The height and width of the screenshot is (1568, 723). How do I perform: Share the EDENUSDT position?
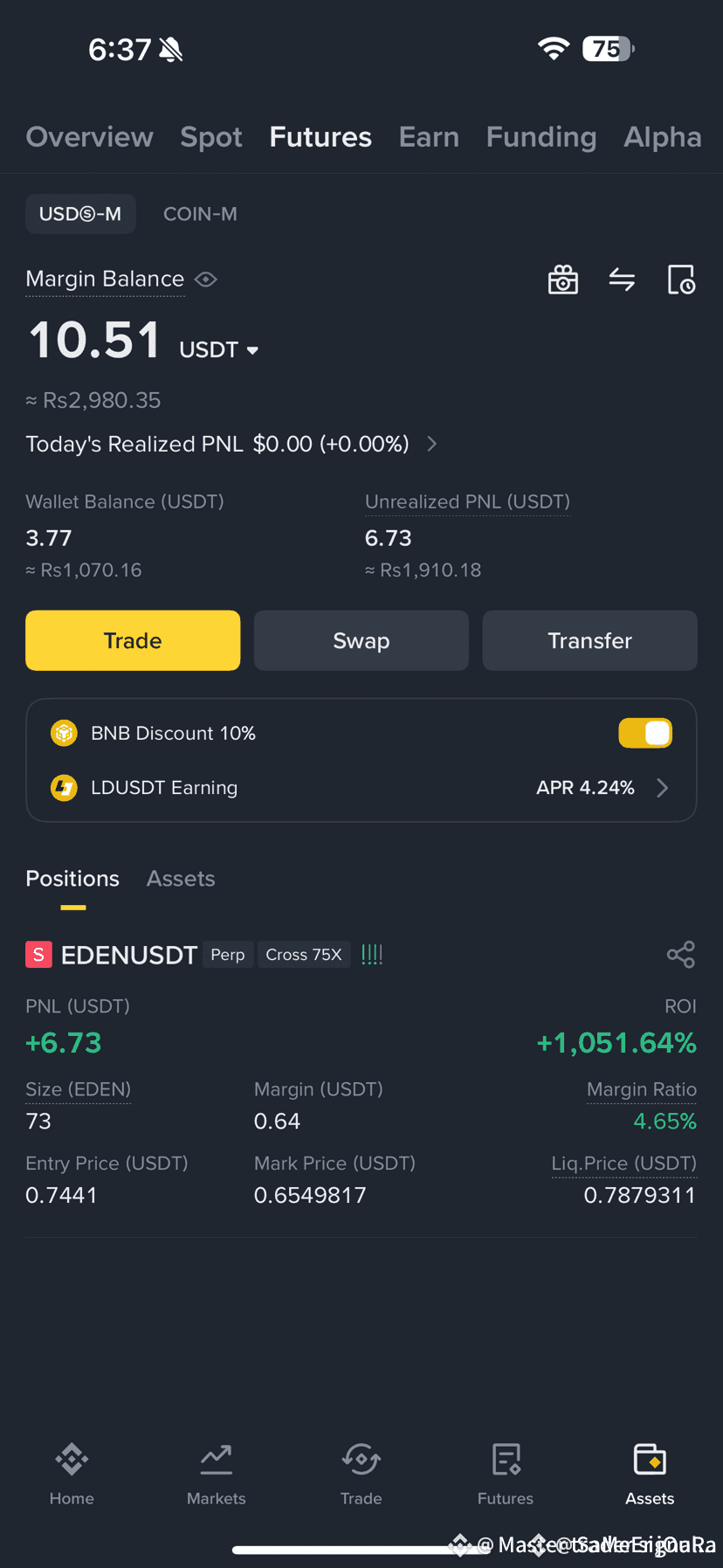click(x=681, y=955)
